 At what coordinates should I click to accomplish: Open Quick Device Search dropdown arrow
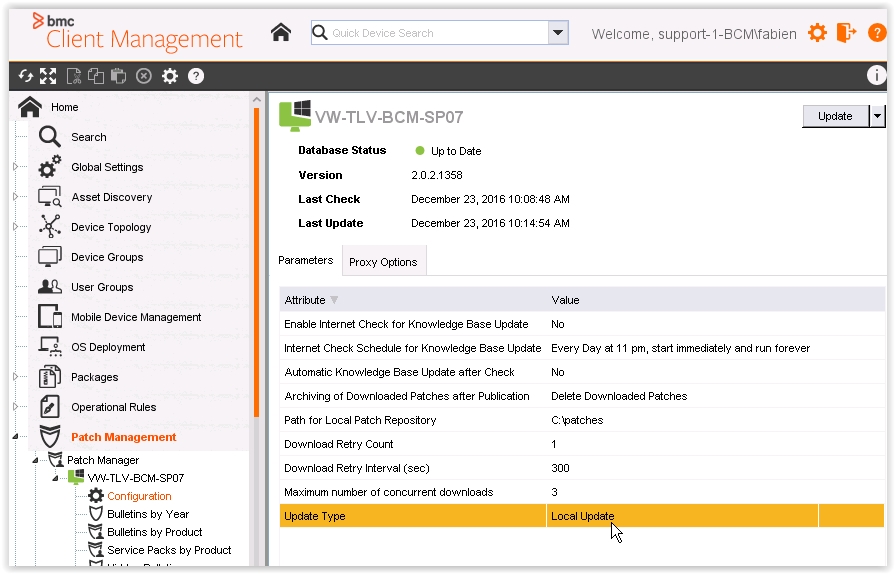coord(558,33)
